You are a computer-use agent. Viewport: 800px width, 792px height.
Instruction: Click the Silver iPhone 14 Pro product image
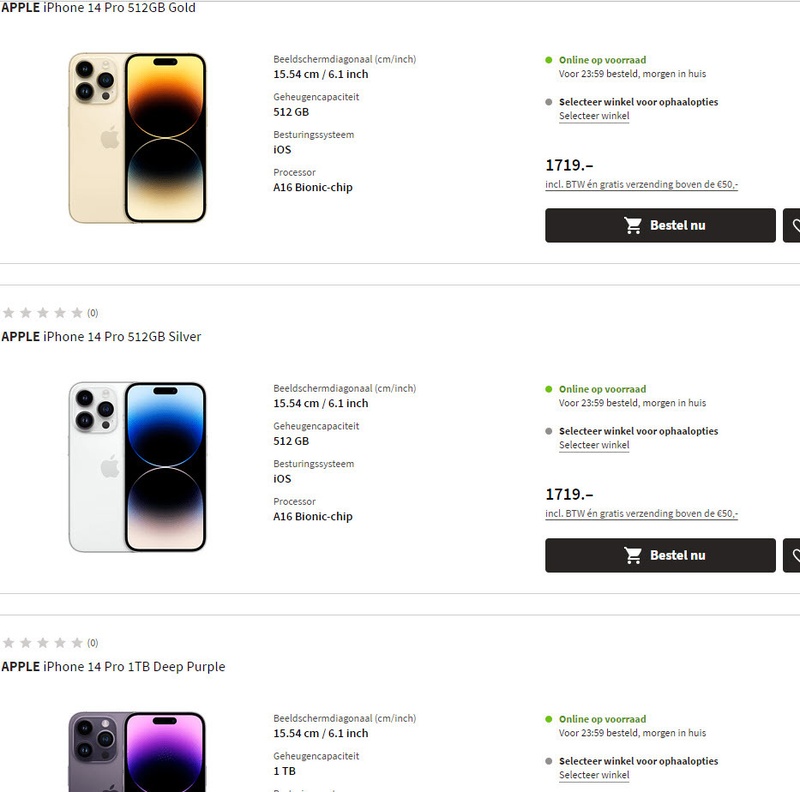[x=137, y=467]
